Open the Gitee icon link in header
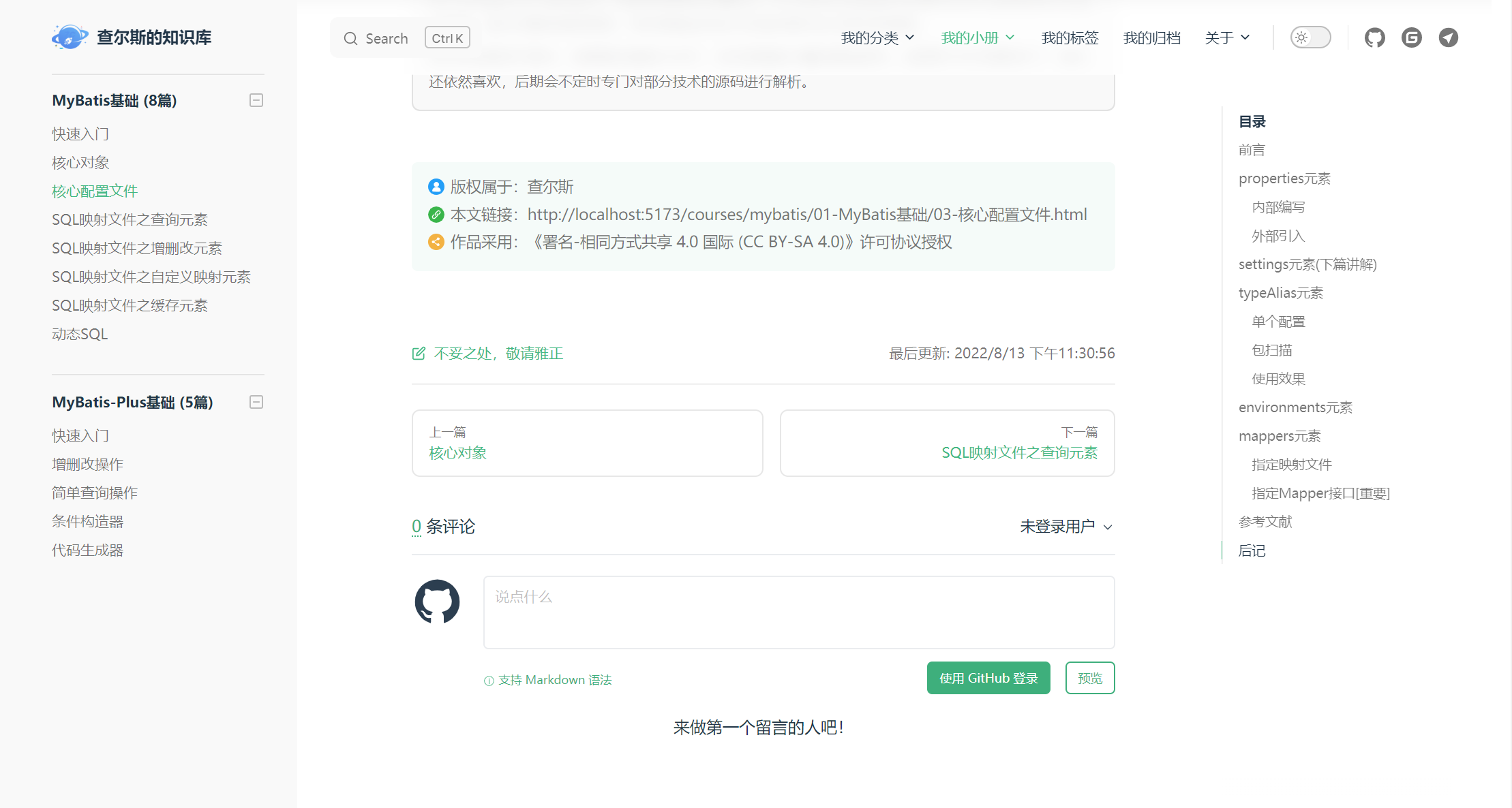 coord(1411,37)
